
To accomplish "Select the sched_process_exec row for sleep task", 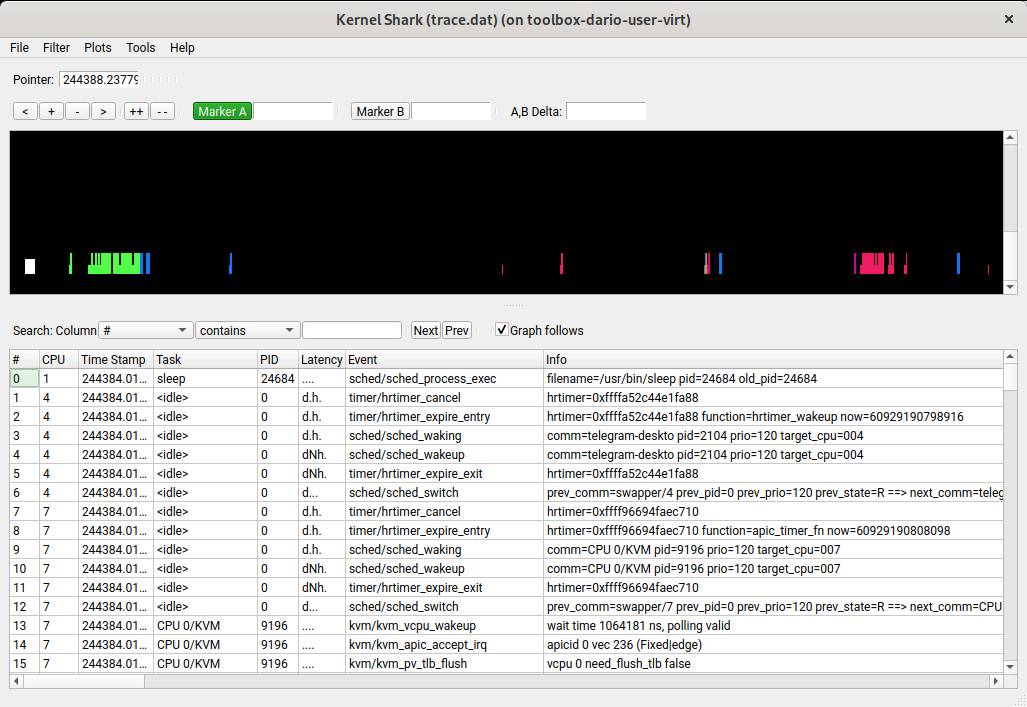I will (421, 379).
